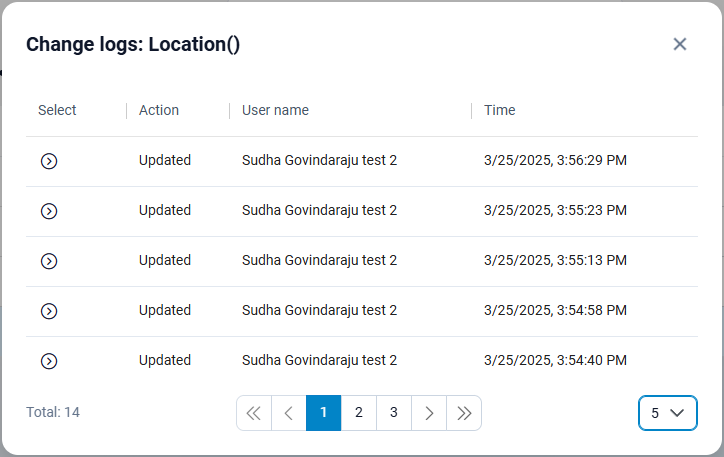The height and width of the screenshot is (457, 724).
Task: Click the Total: 14 count label
Action: pyautogui.click(x=53, y=412)
